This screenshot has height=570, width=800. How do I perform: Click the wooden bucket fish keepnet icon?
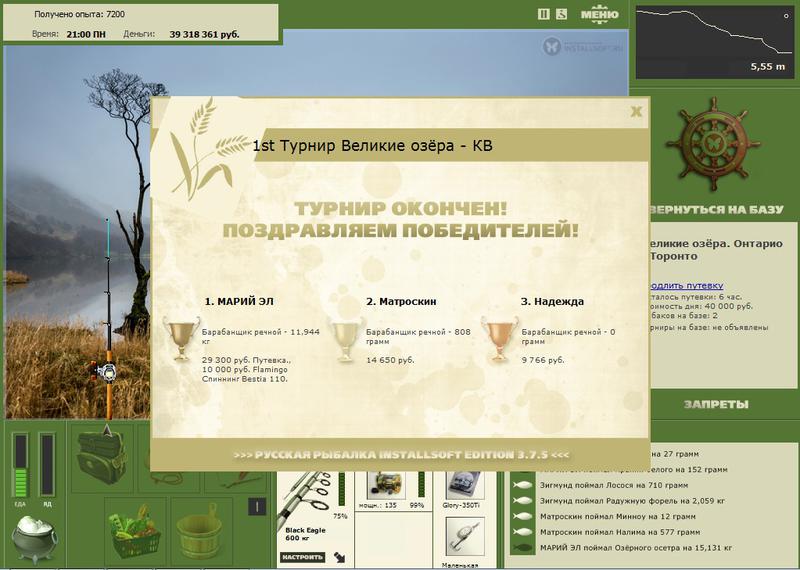pos(199,532)
